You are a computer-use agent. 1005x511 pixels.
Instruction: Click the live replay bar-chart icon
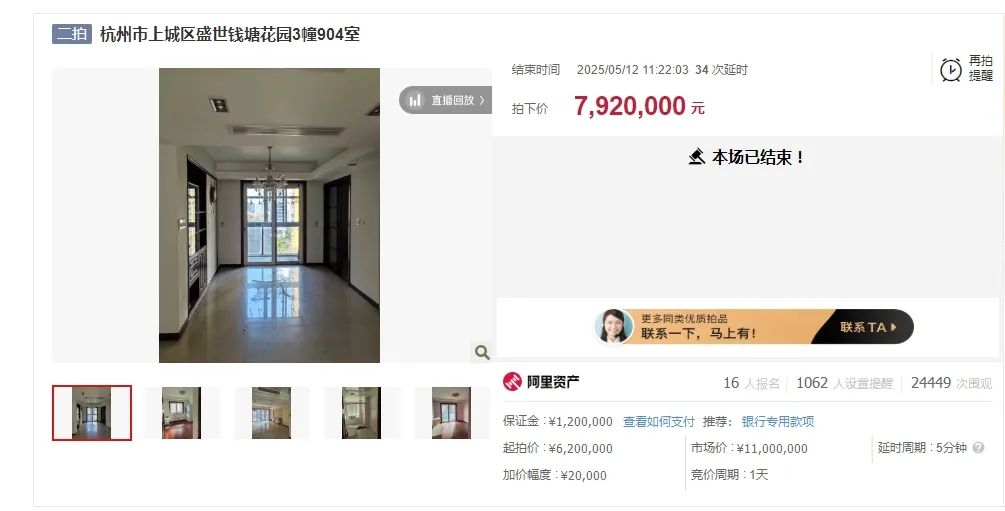pos(415,100)
